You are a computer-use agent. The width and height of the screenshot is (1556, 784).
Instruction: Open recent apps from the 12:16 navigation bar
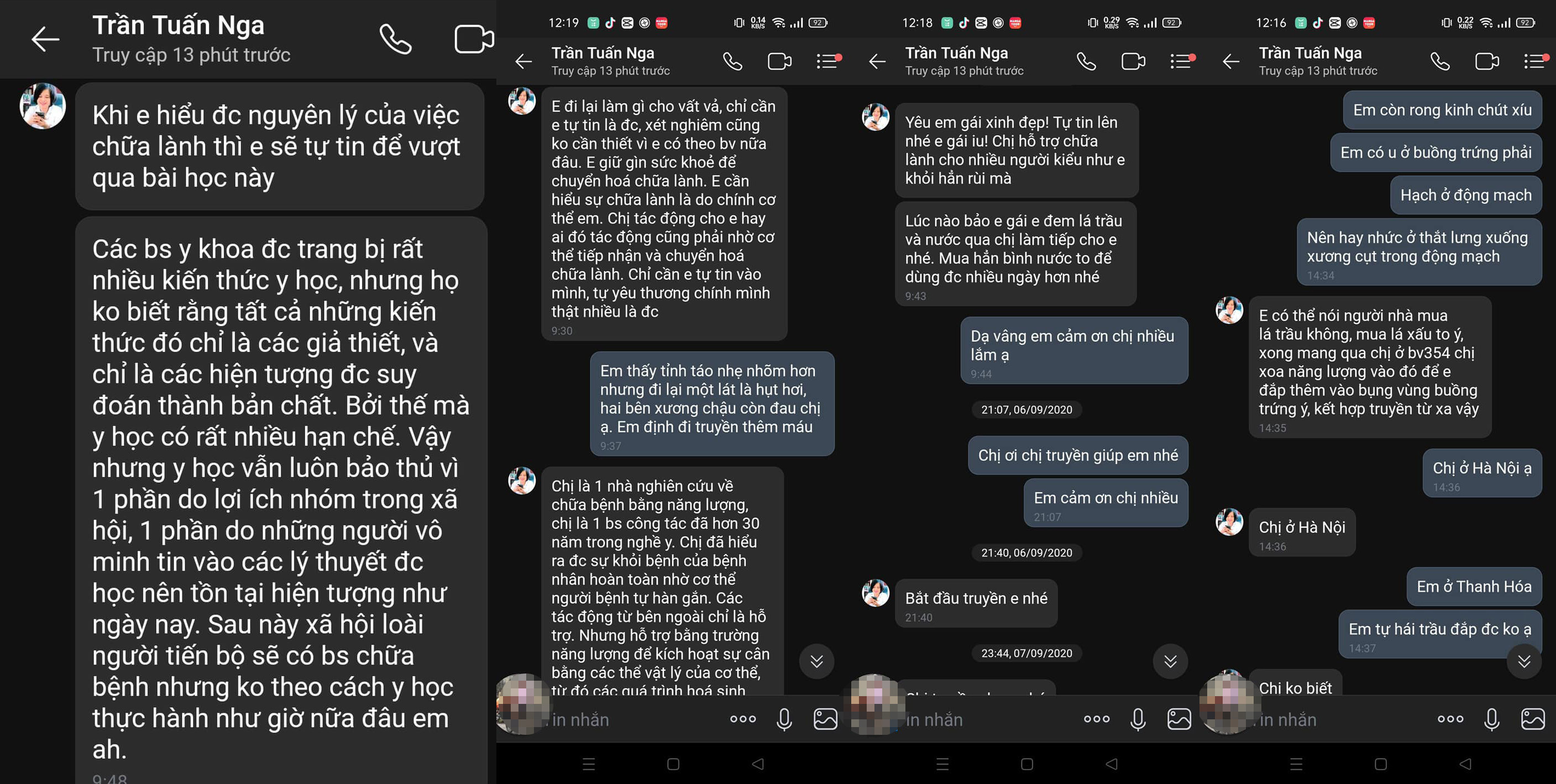[x=1296, y=764]
